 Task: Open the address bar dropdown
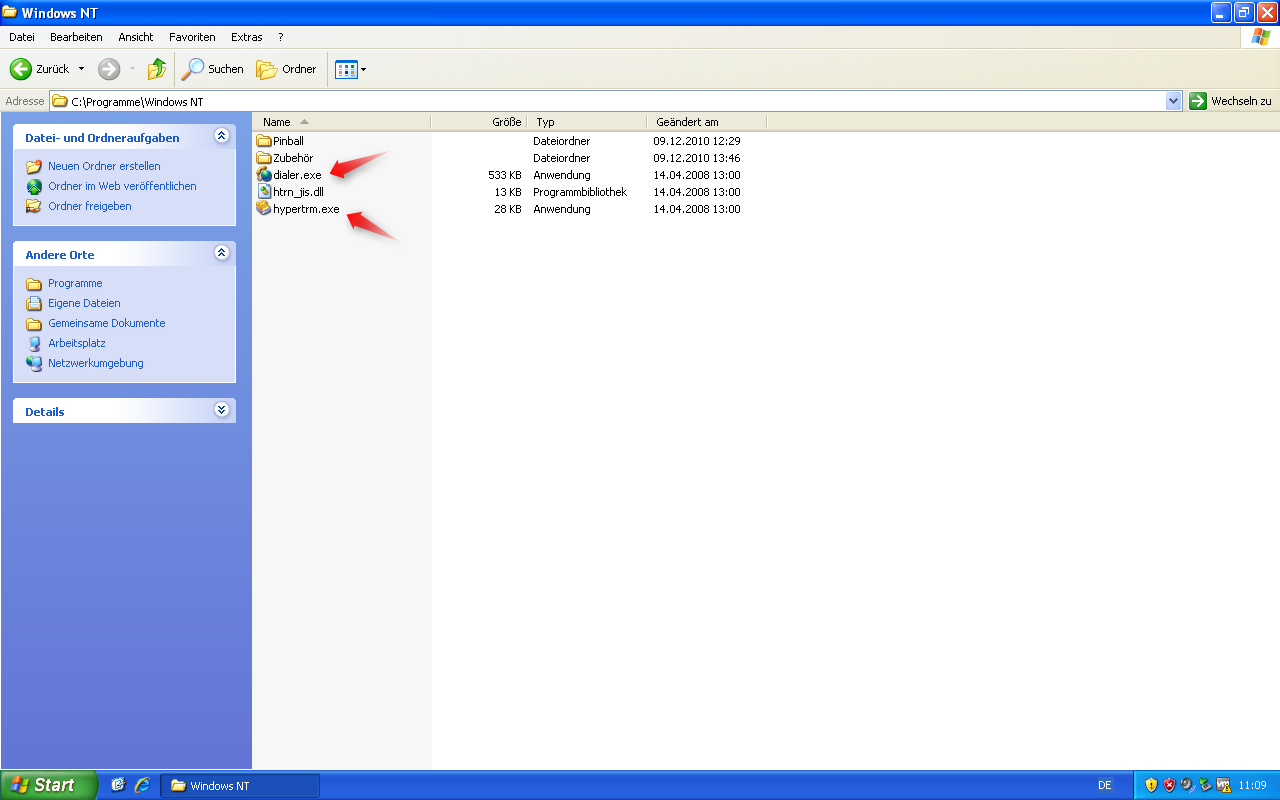(x=1174, y=100)
